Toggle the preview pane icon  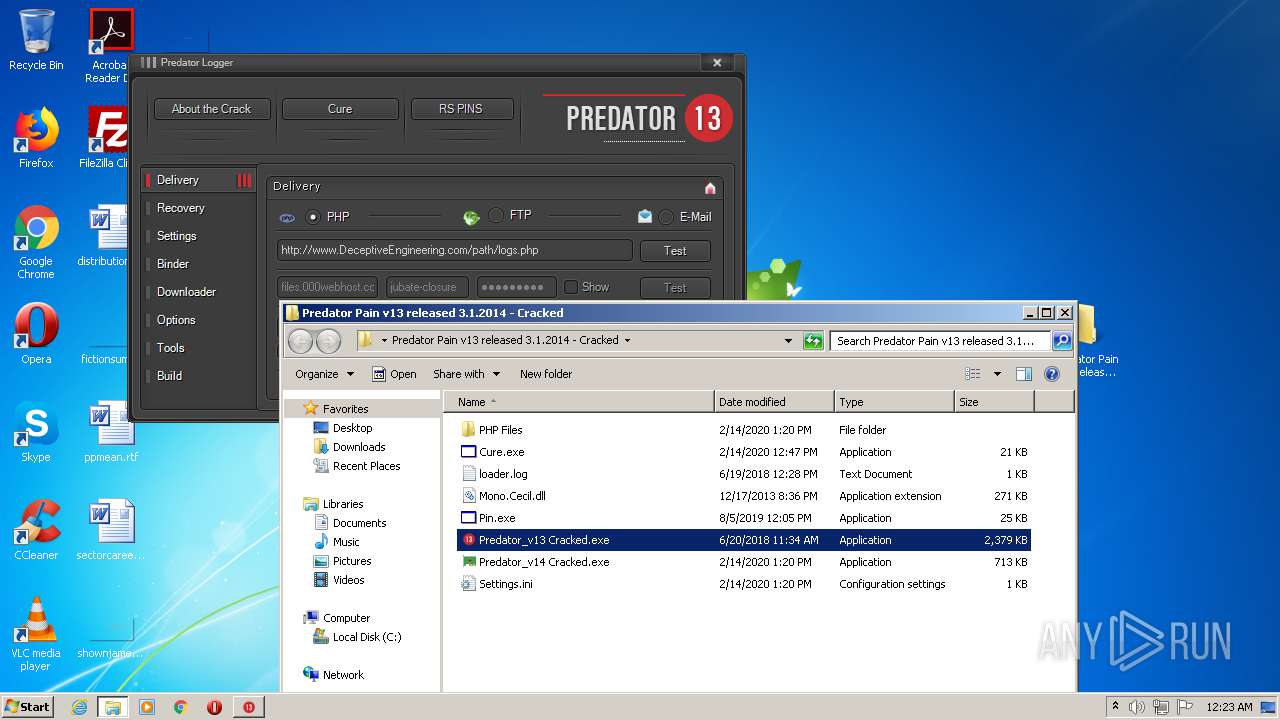pos(1023,374)
